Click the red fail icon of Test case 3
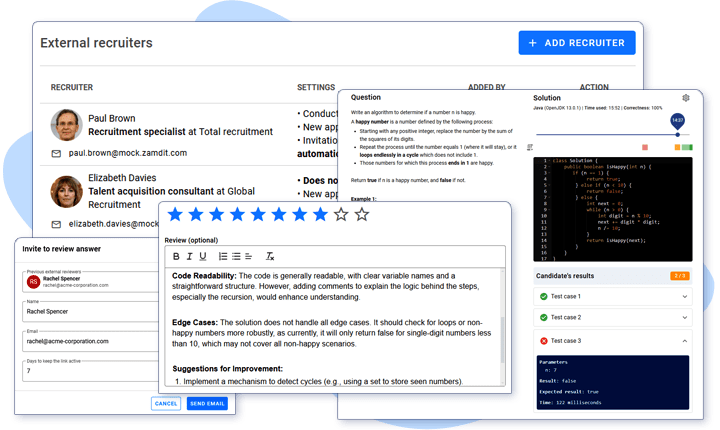 544,341
